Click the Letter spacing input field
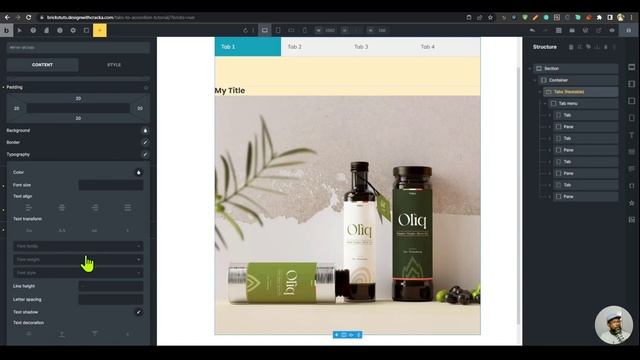640x360 pixels. (111, 300)
